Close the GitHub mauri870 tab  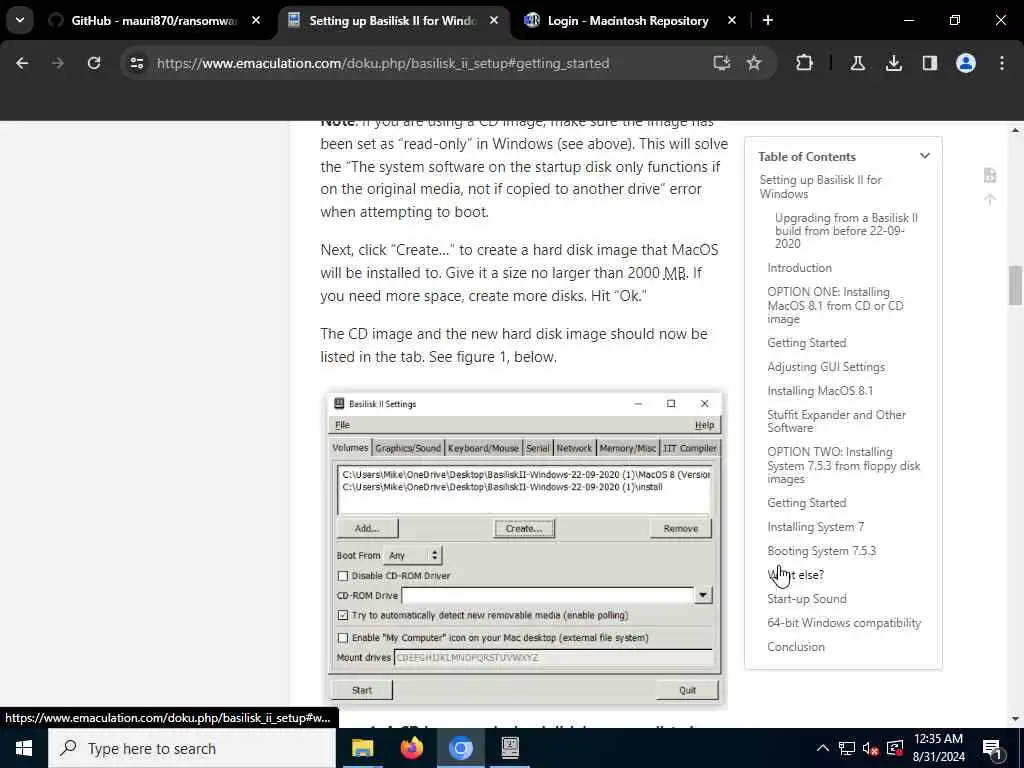(x=256, y=21)
